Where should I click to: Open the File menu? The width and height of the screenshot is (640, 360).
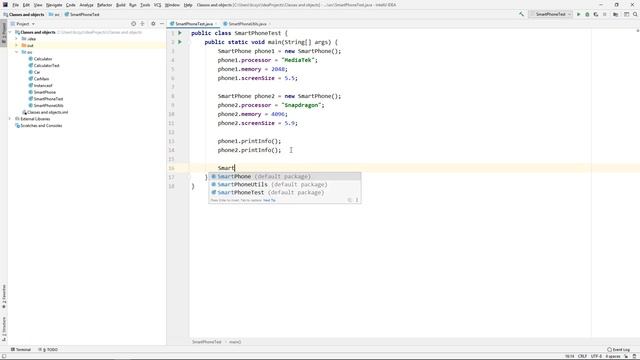click(16, 5)
